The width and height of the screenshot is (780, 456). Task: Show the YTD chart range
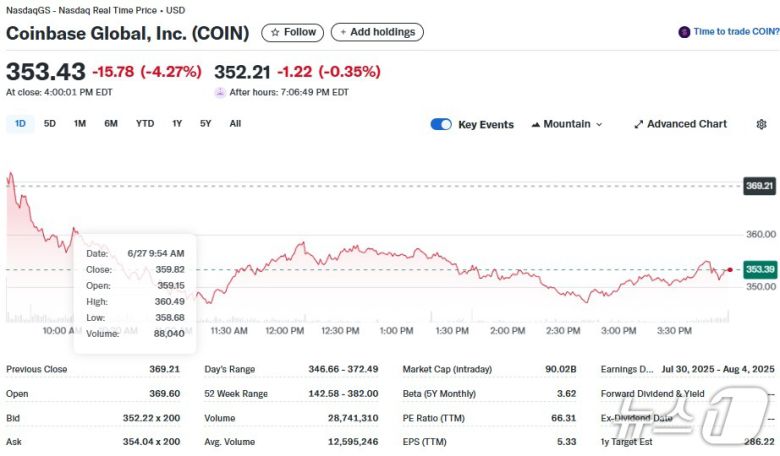point(145,124)
